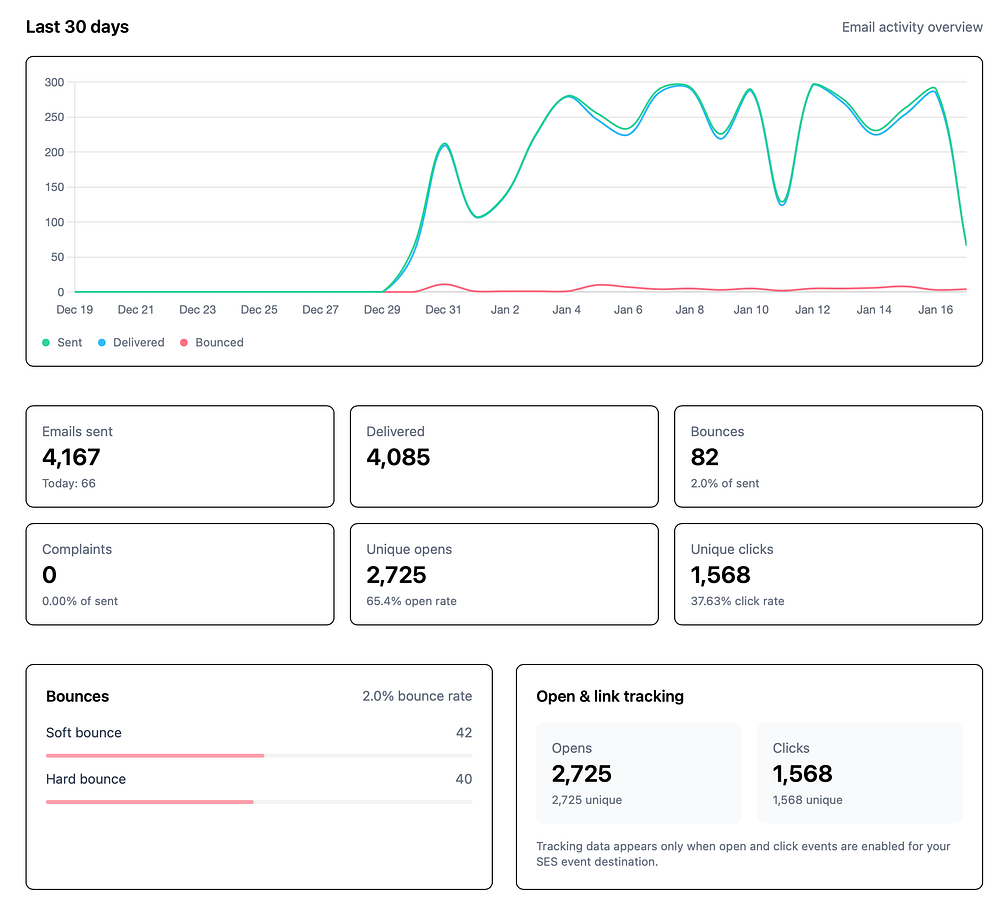Toggle the Delivered series legend dot
The width and height of the screenshot is (1000, 912).
[x=102, y=342]
